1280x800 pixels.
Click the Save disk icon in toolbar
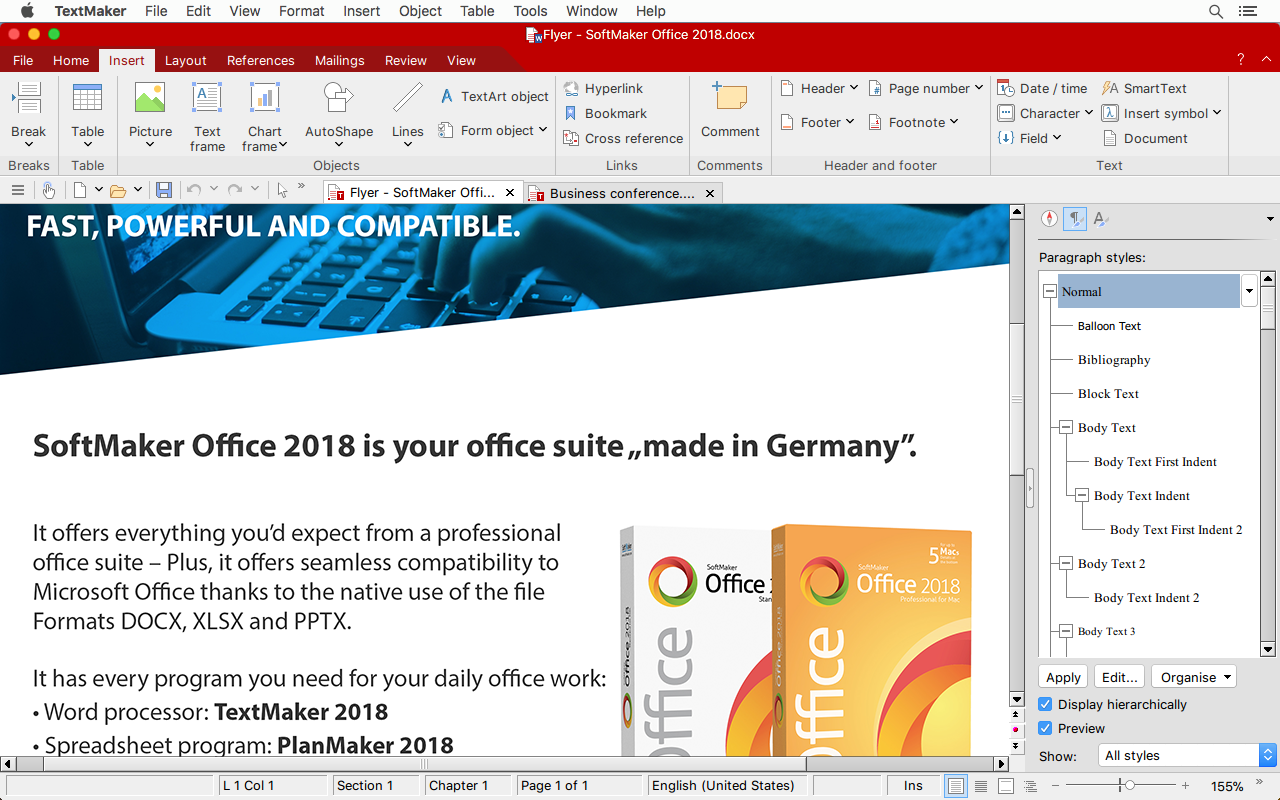point(164,190)
